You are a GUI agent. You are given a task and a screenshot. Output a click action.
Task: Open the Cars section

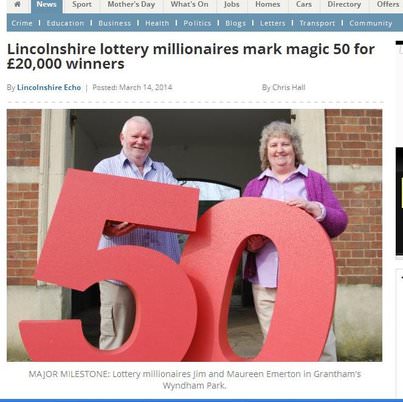(x=304, y=5)
